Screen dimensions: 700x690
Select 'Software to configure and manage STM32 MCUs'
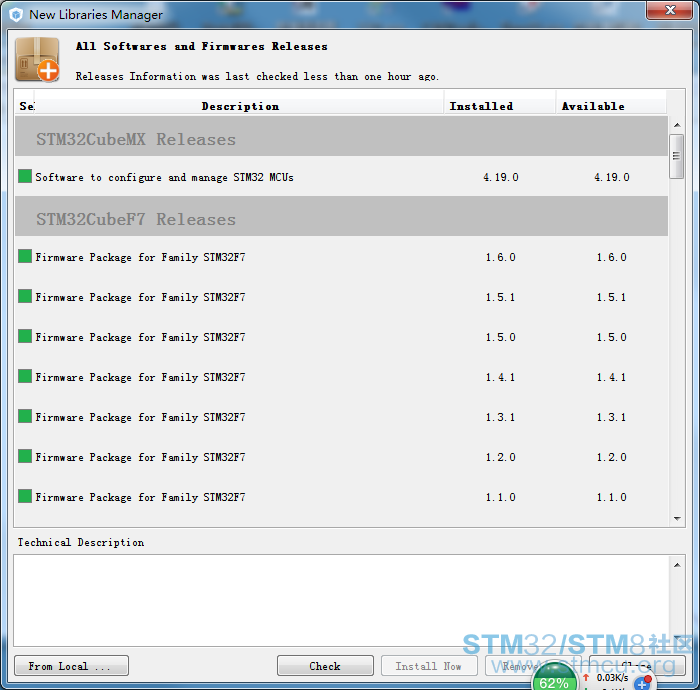point(165,177)
